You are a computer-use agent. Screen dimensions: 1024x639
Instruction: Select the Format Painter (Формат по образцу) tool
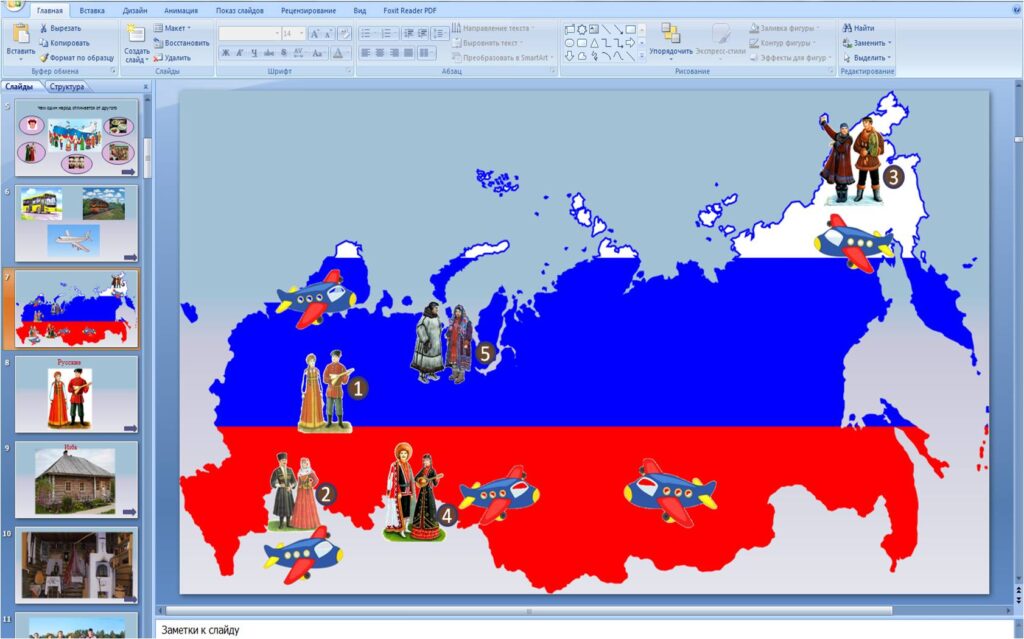click(44, 58)
